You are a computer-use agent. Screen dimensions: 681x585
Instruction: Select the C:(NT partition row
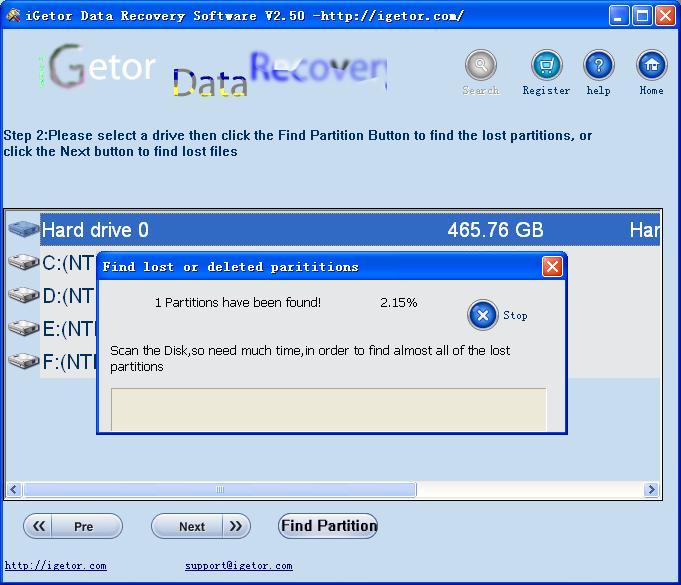pos(68,263)
